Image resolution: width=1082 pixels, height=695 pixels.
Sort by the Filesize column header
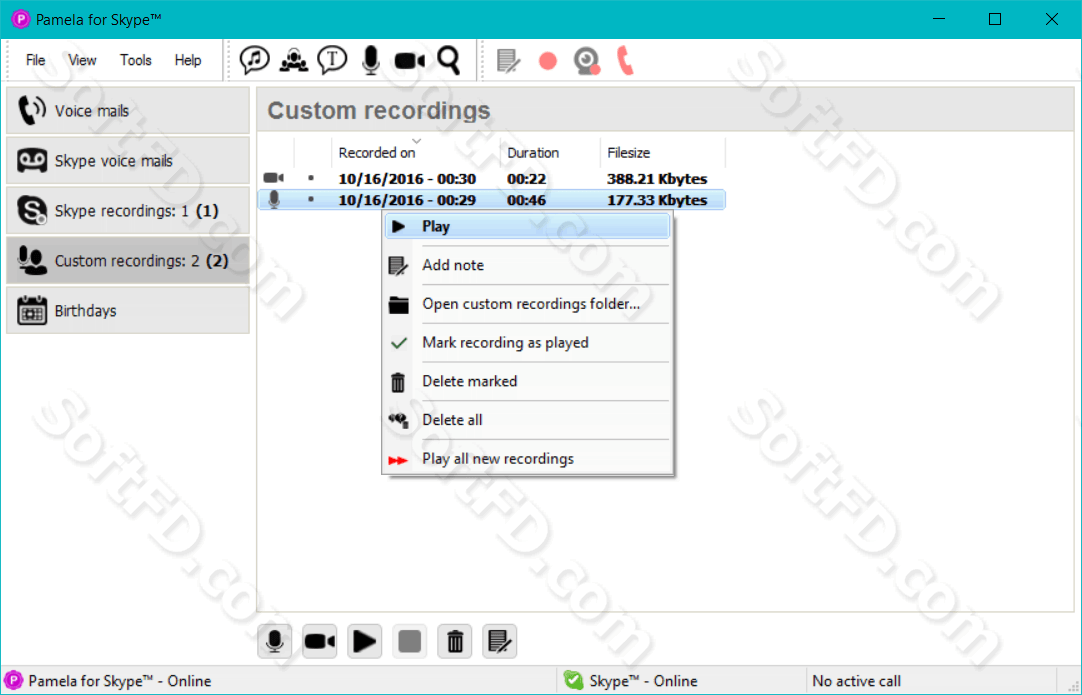(662, 153)
